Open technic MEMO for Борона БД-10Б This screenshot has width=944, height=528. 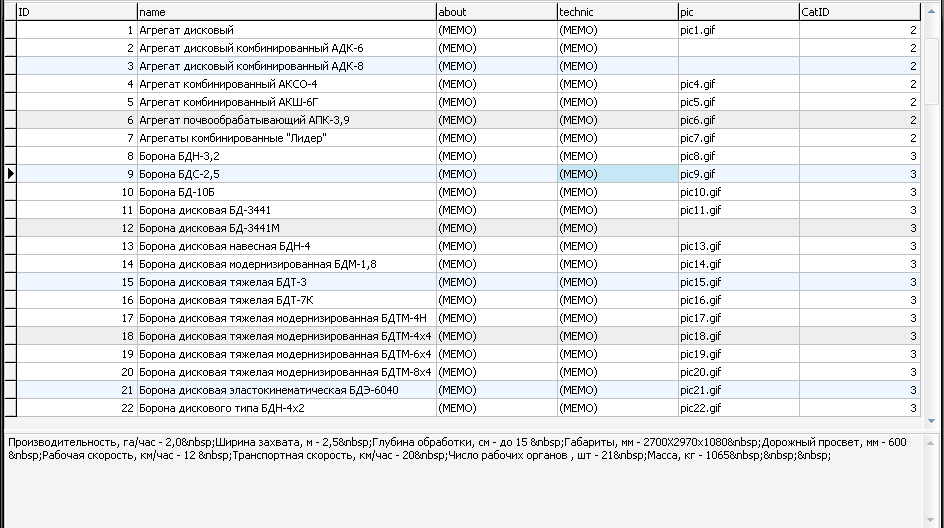[616, 192]
